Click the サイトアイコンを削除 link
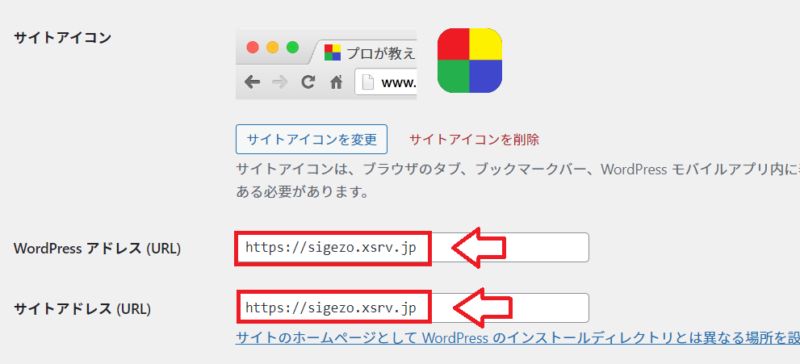 pos(474,139)
